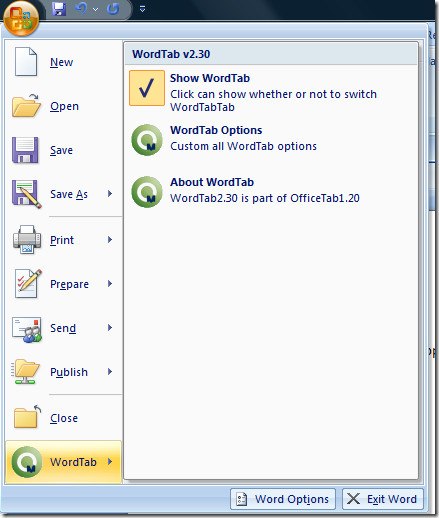Open Customize Quick Access Toolbar dropdown
The image size is (439, 518).
(142, 9)
